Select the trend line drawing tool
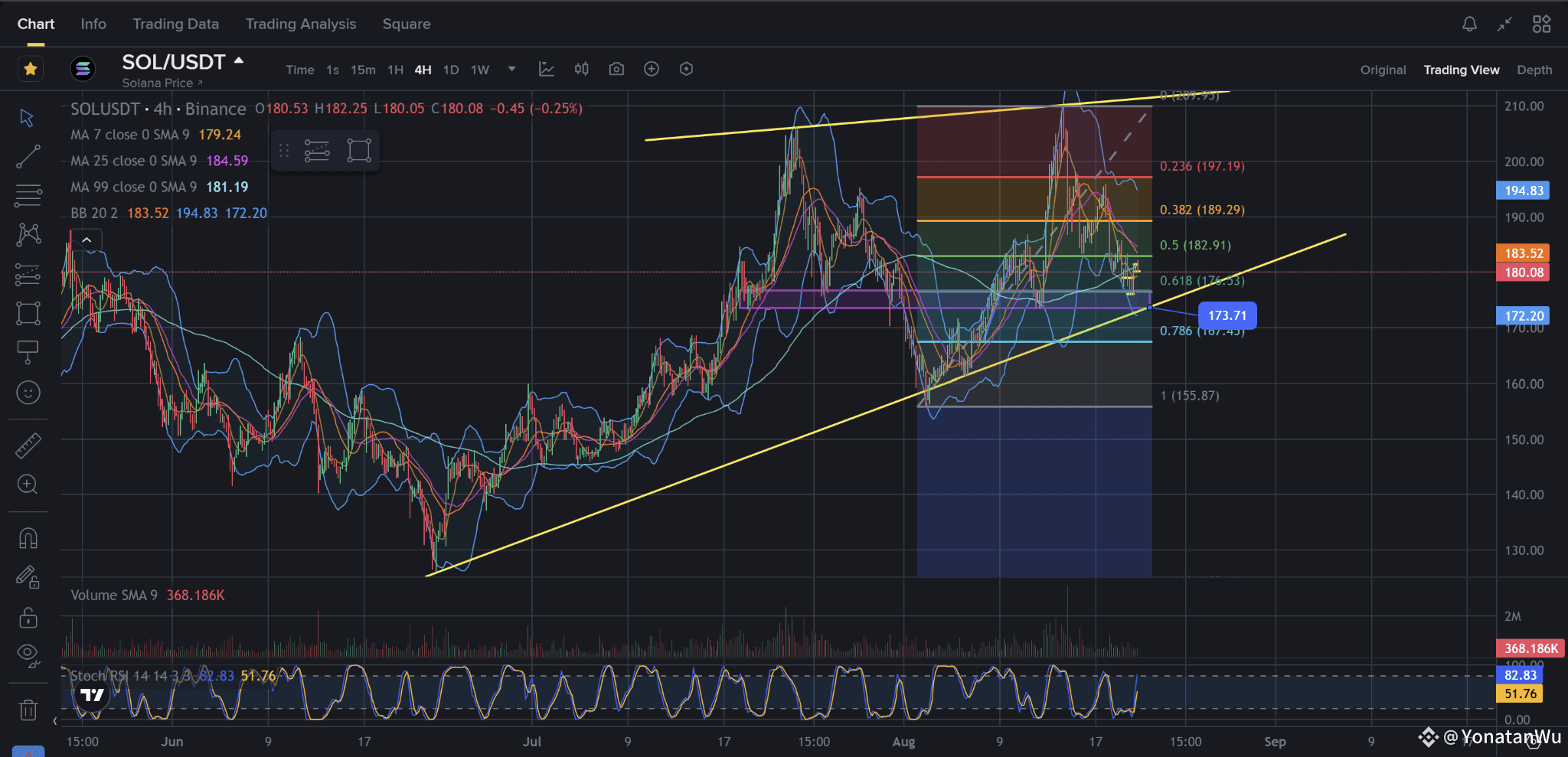Screen dimensions: 1568x757 coord(28,157)
